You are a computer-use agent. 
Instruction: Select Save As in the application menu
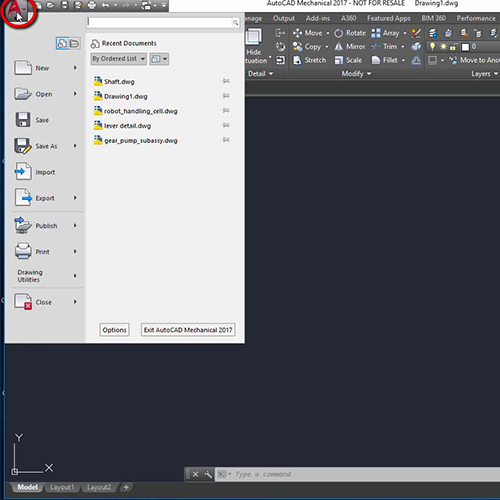(x=45, y=146)
